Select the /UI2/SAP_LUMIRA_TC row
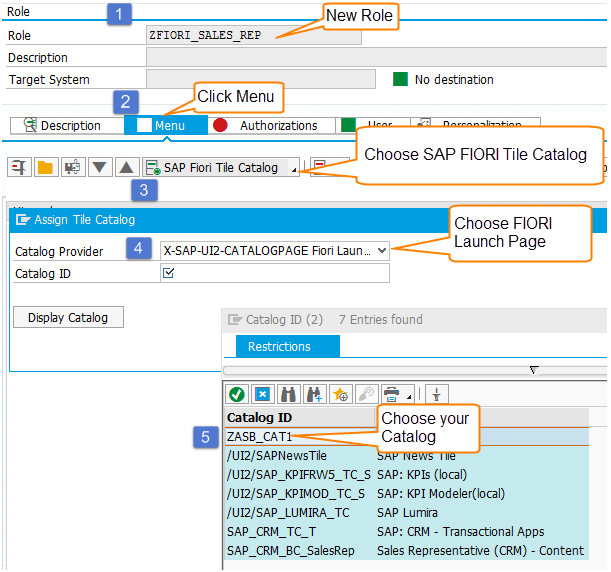Screen dimensions: 611x572 [x=407, y=513]
